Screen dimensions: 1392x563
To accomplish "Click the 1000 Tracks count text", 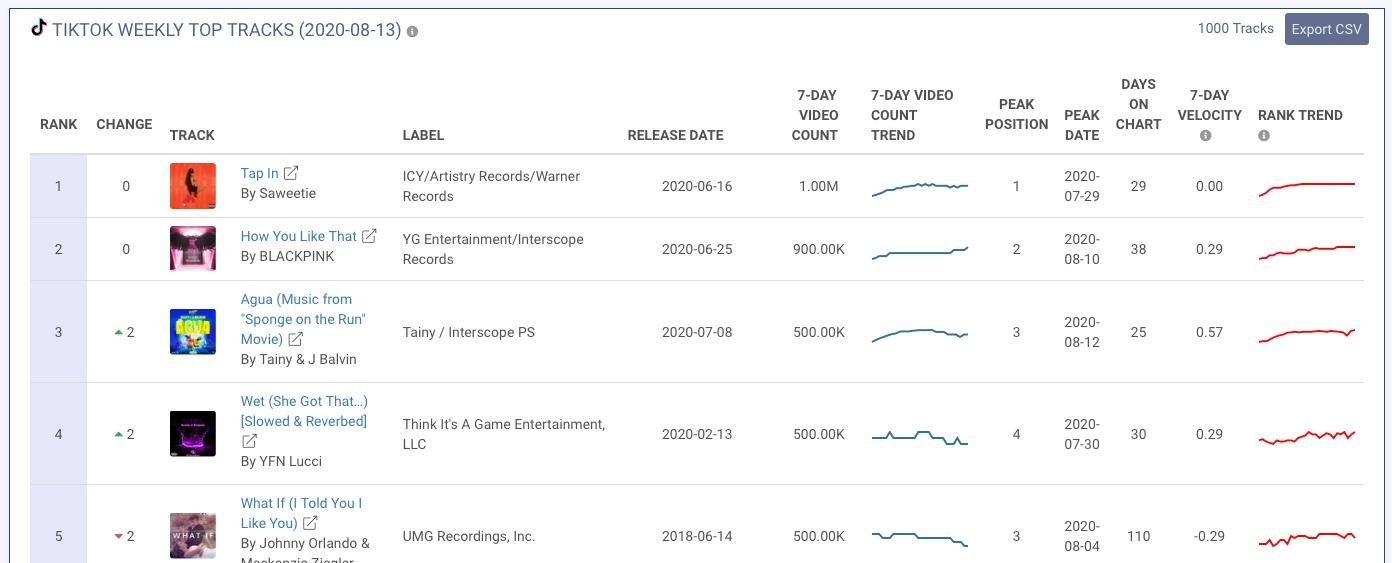I will click(1235, 28).
